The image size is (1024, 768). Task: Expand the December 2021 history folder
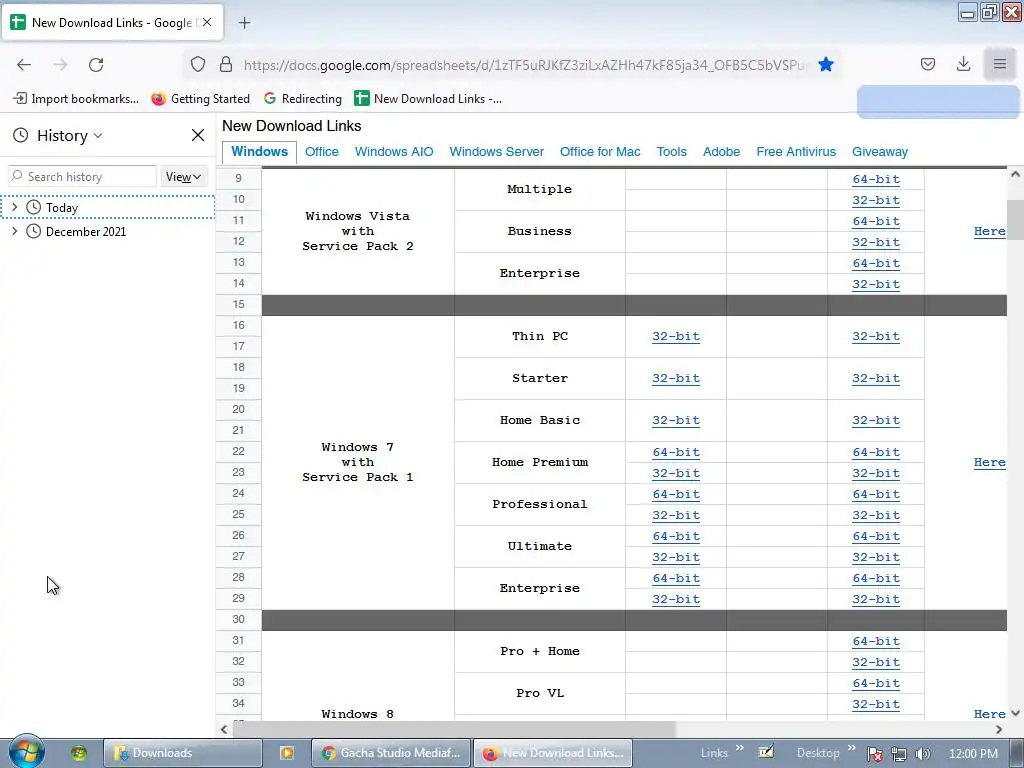[14, 231]
